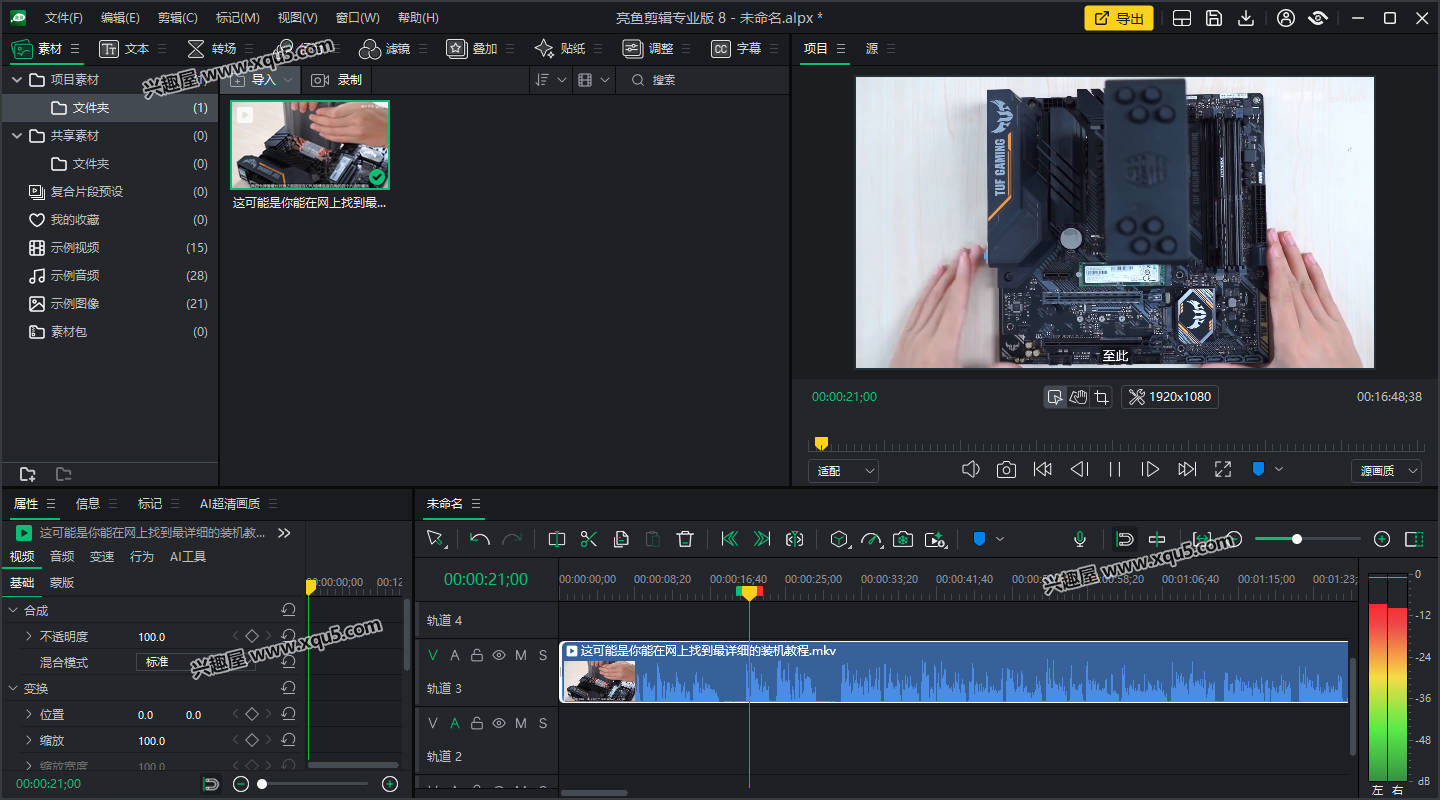Enter fullscreen preview mode

point(1223,469)
